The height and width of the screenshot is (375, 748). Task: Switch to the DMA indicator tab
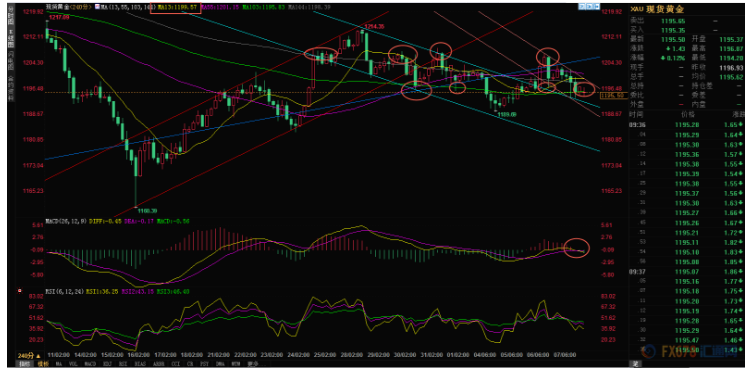(x=220, y=364)
